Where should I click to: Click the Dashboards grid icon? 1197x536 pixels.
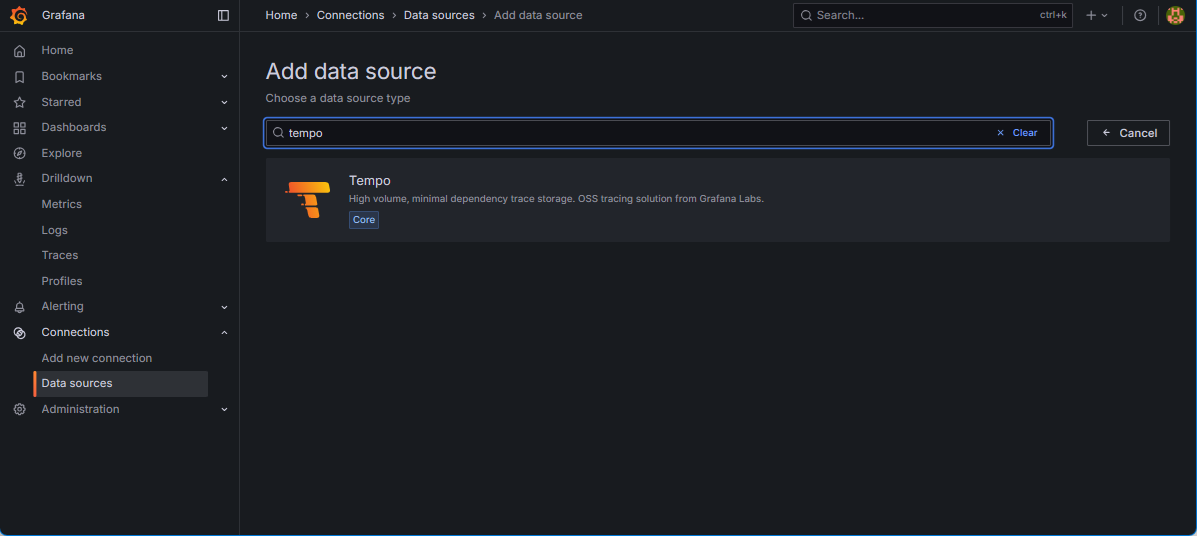[x=19, y=128]
